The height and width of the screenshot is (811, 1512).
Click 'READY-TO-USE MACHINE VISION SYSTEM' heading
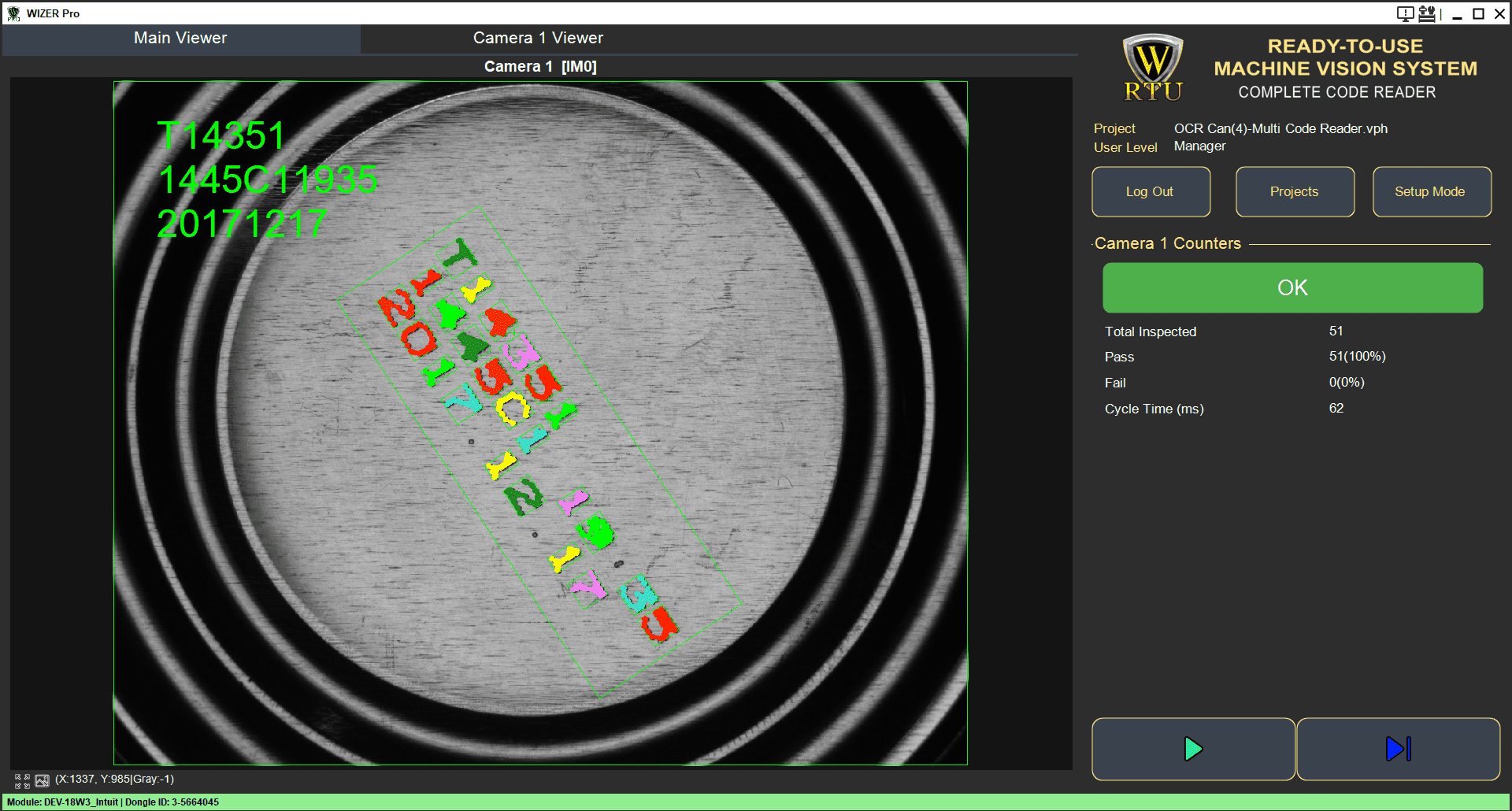(x=1345, y=57)
